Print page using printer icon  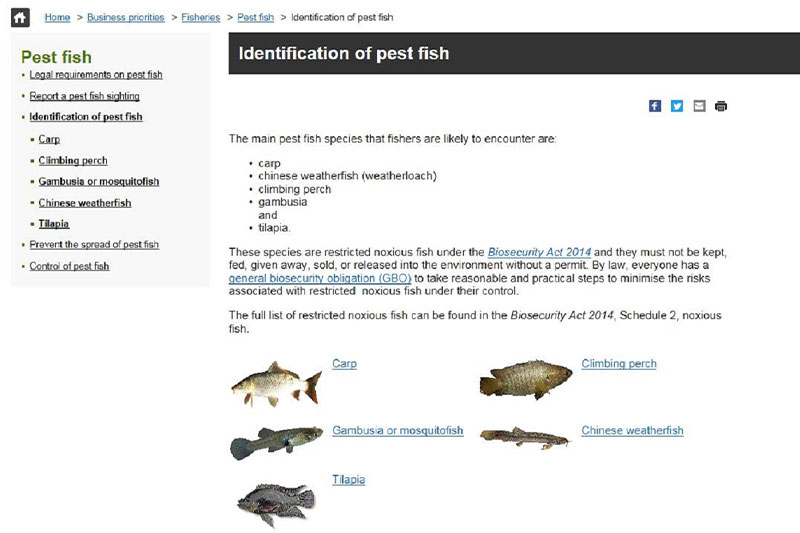pyautogui.click(x=721, y=106)
